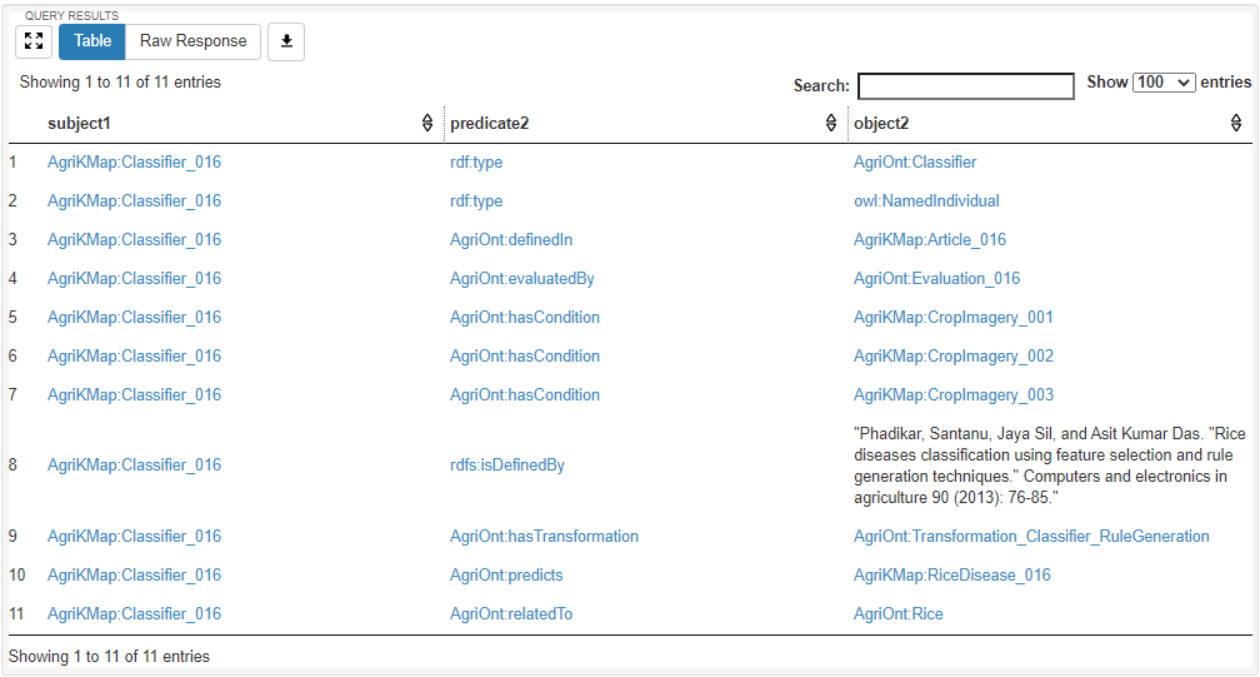Expand query results to fullscreen
Image resolution: width=1260 pixels, height=677 pixels.
point(34,41)
